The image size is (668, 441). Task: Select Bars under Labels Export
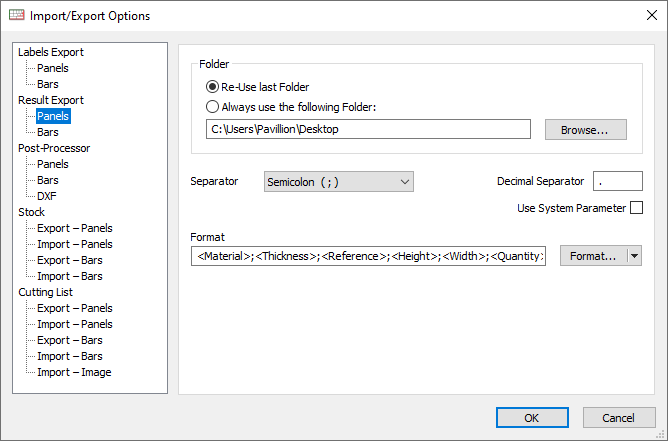(48, 84)
